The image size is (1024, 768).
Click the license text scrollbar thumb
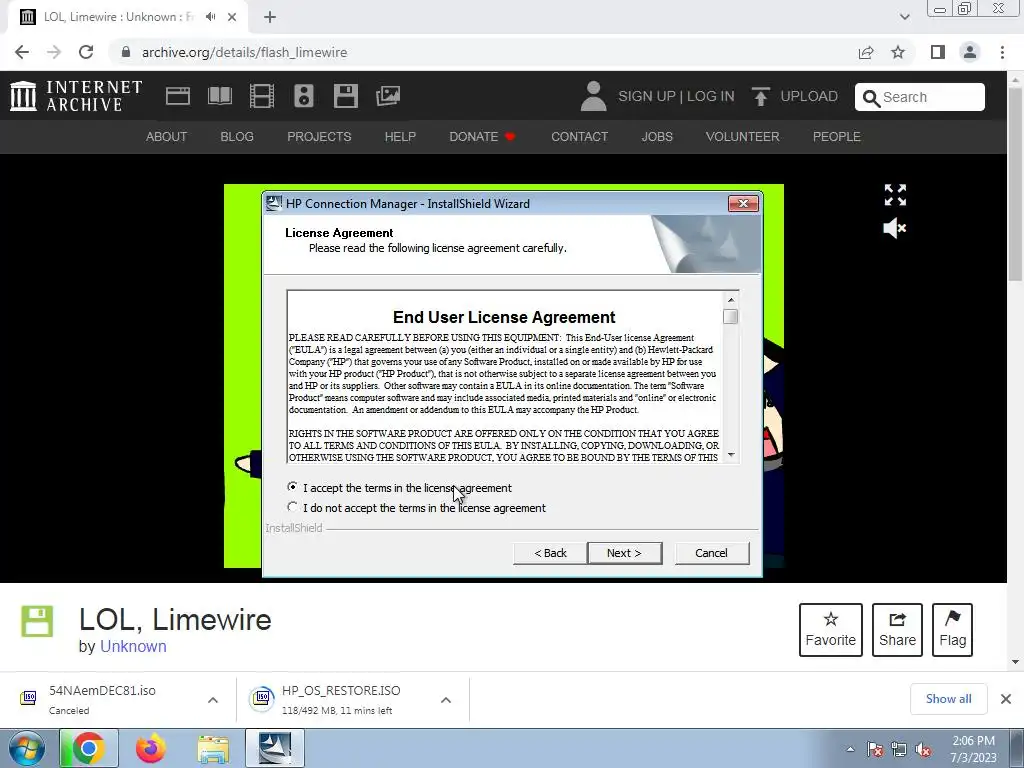731,317
